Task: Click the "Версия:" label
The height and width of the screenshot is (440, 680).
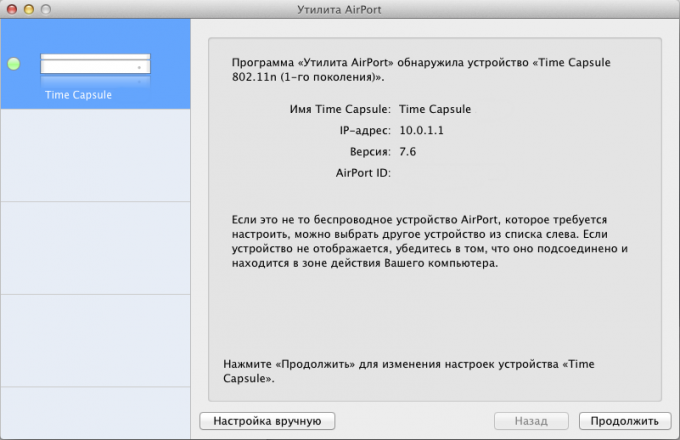Action: tap(370, 152)
